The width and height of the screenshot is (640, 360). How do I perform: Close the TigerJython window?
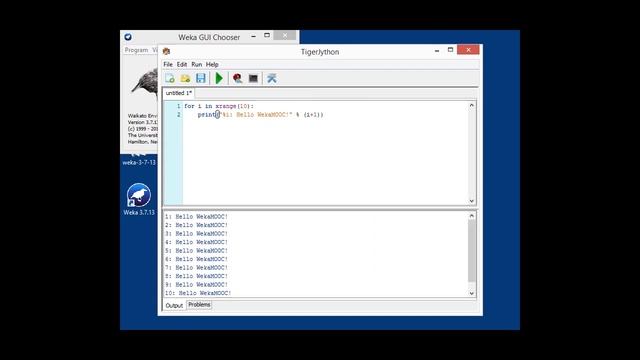pos(468,50)
